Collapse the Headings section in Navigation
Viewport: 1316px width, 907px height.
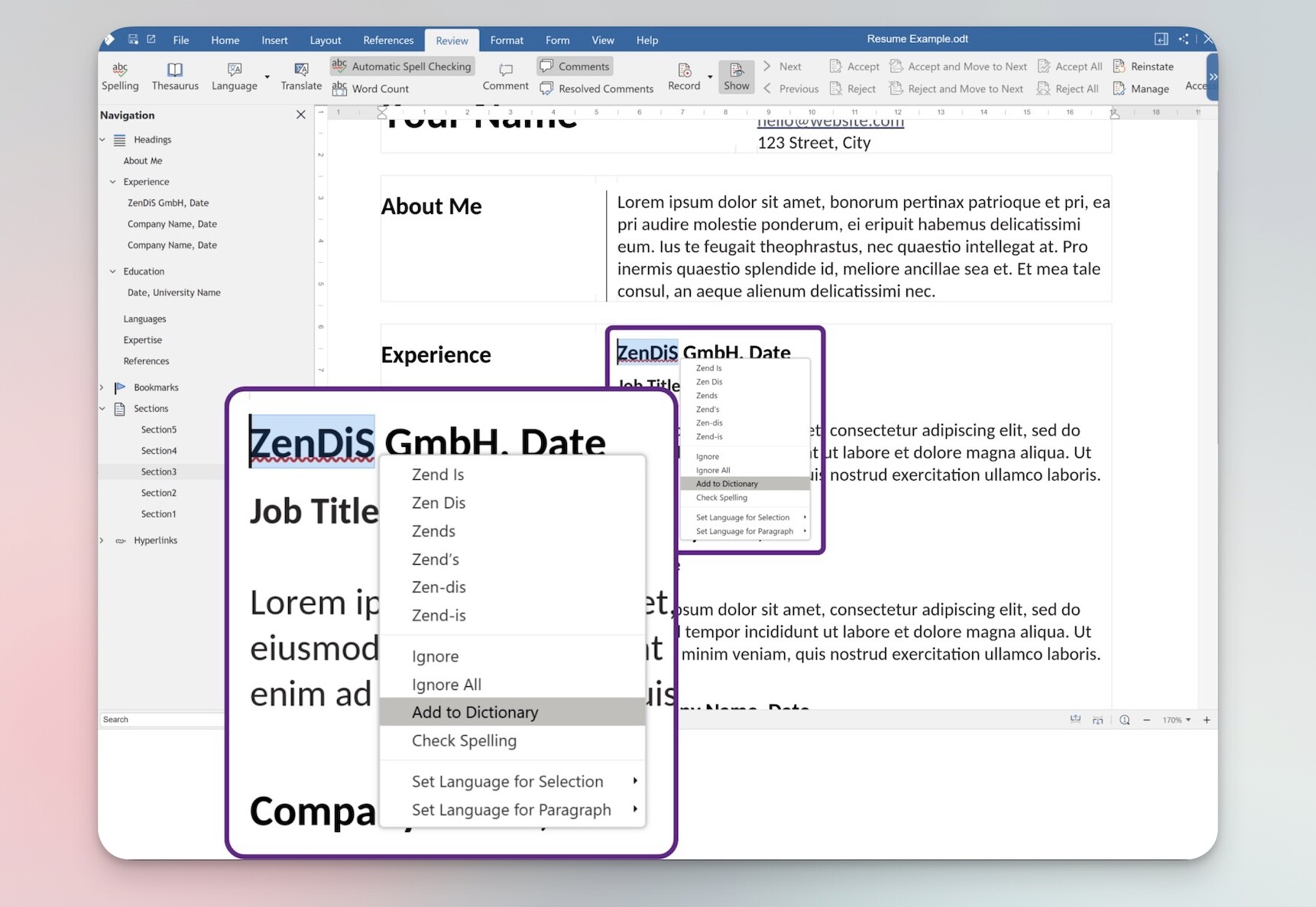point(102,139)
